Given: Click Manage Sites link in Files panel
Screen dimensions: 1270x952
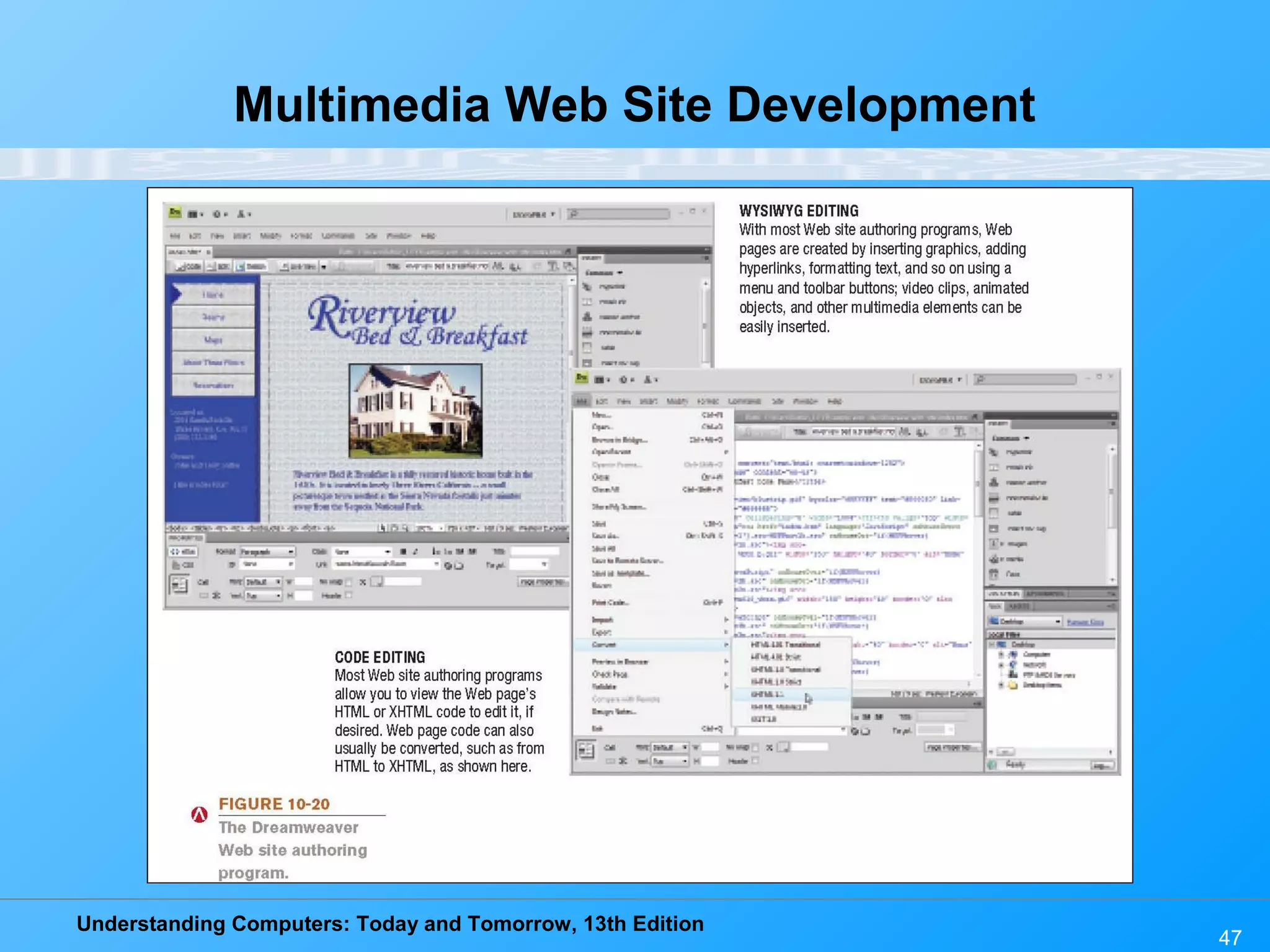Looking at the screenshot, I should click(1085, 622).
